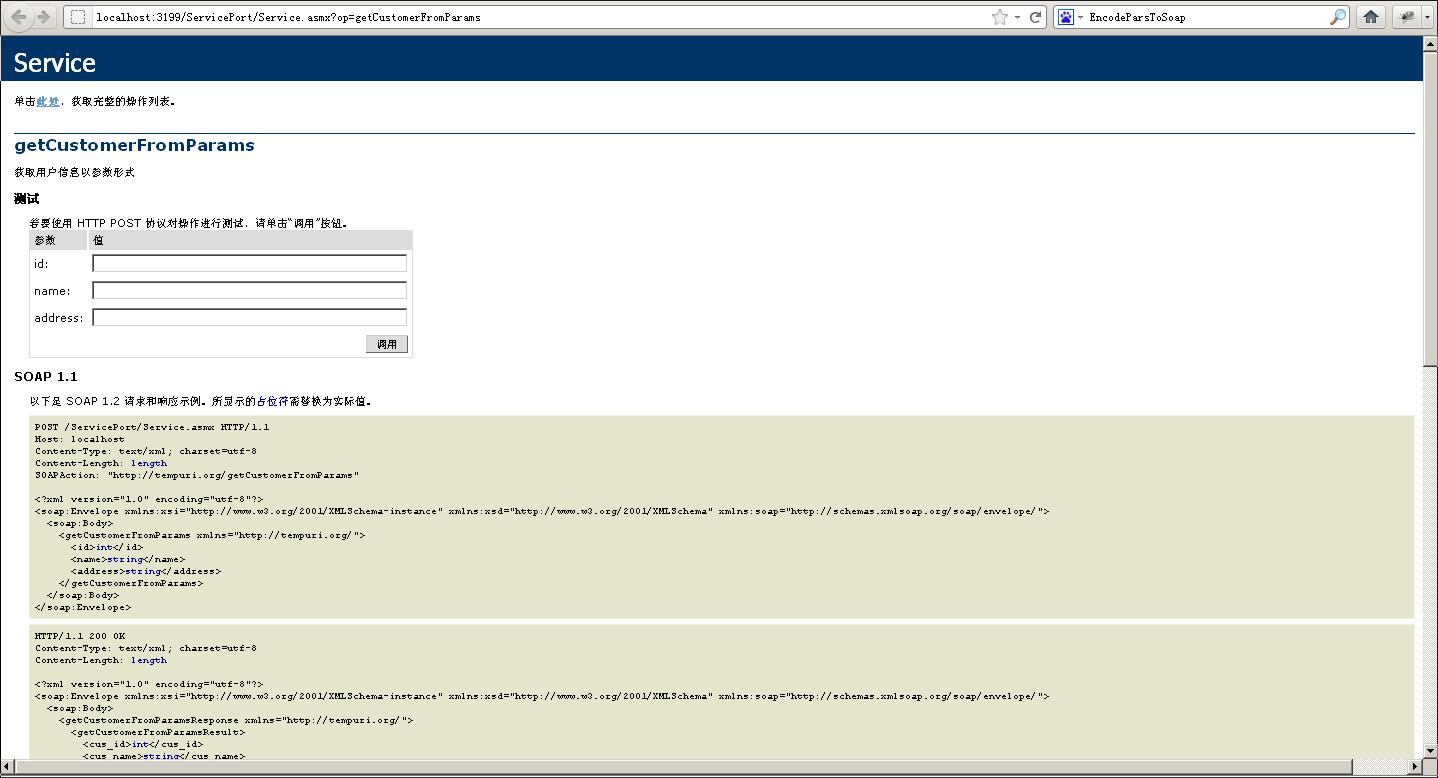Open the address history dropdown arrow beside the star

[1017, 17]
